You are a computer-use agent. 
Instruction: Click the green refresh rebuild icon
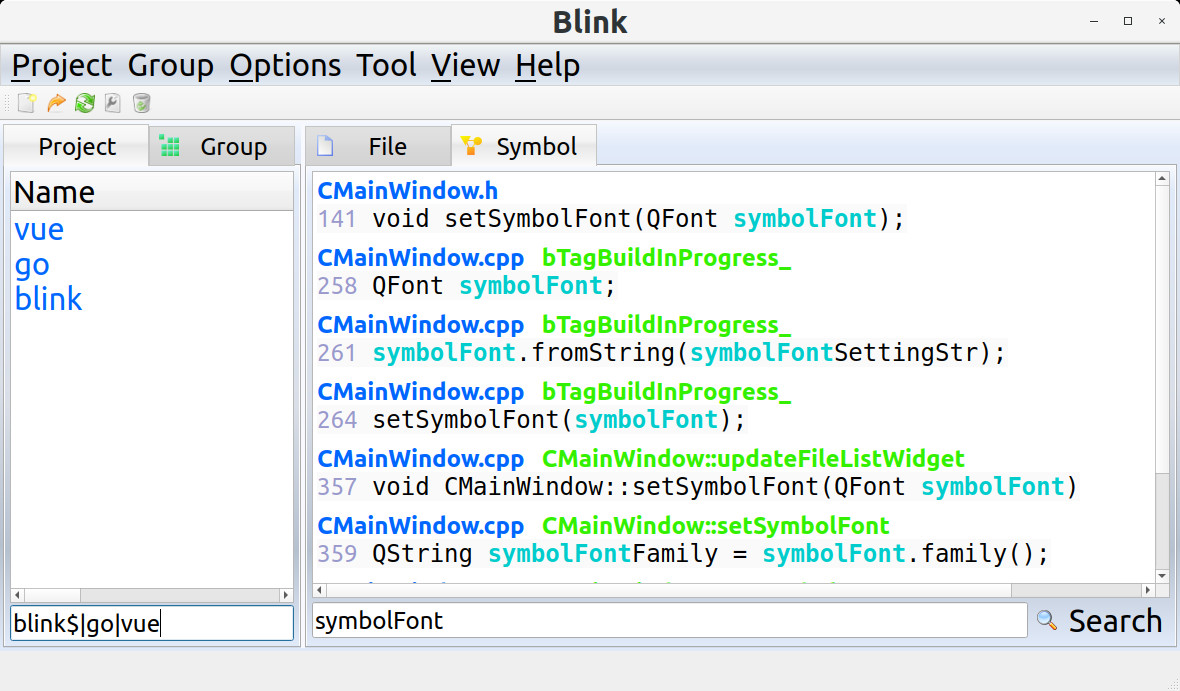[x=85, y=102]
